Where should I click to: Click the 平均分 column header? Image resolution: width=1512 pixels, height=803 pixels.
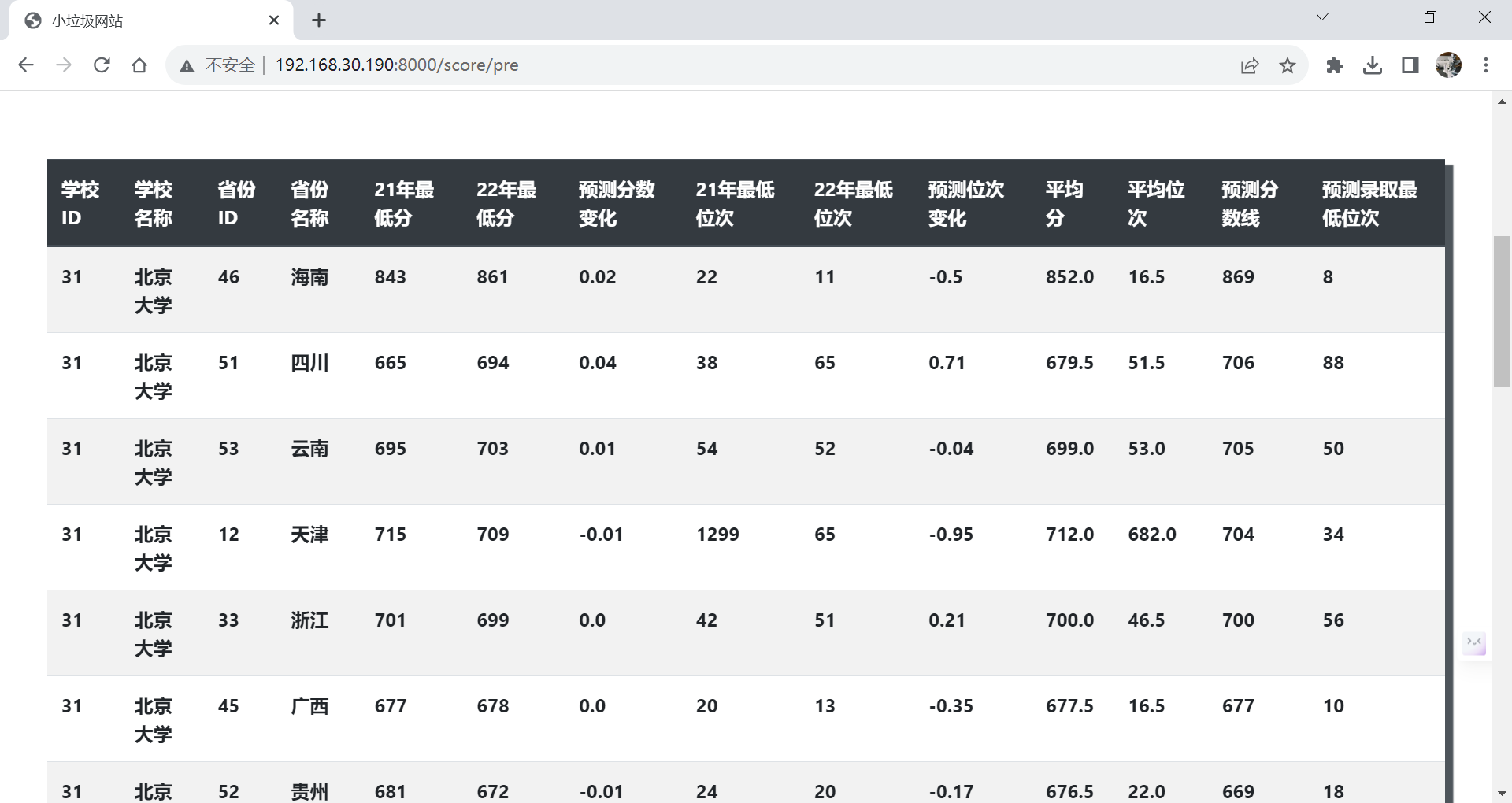(x=1065, y=204)
